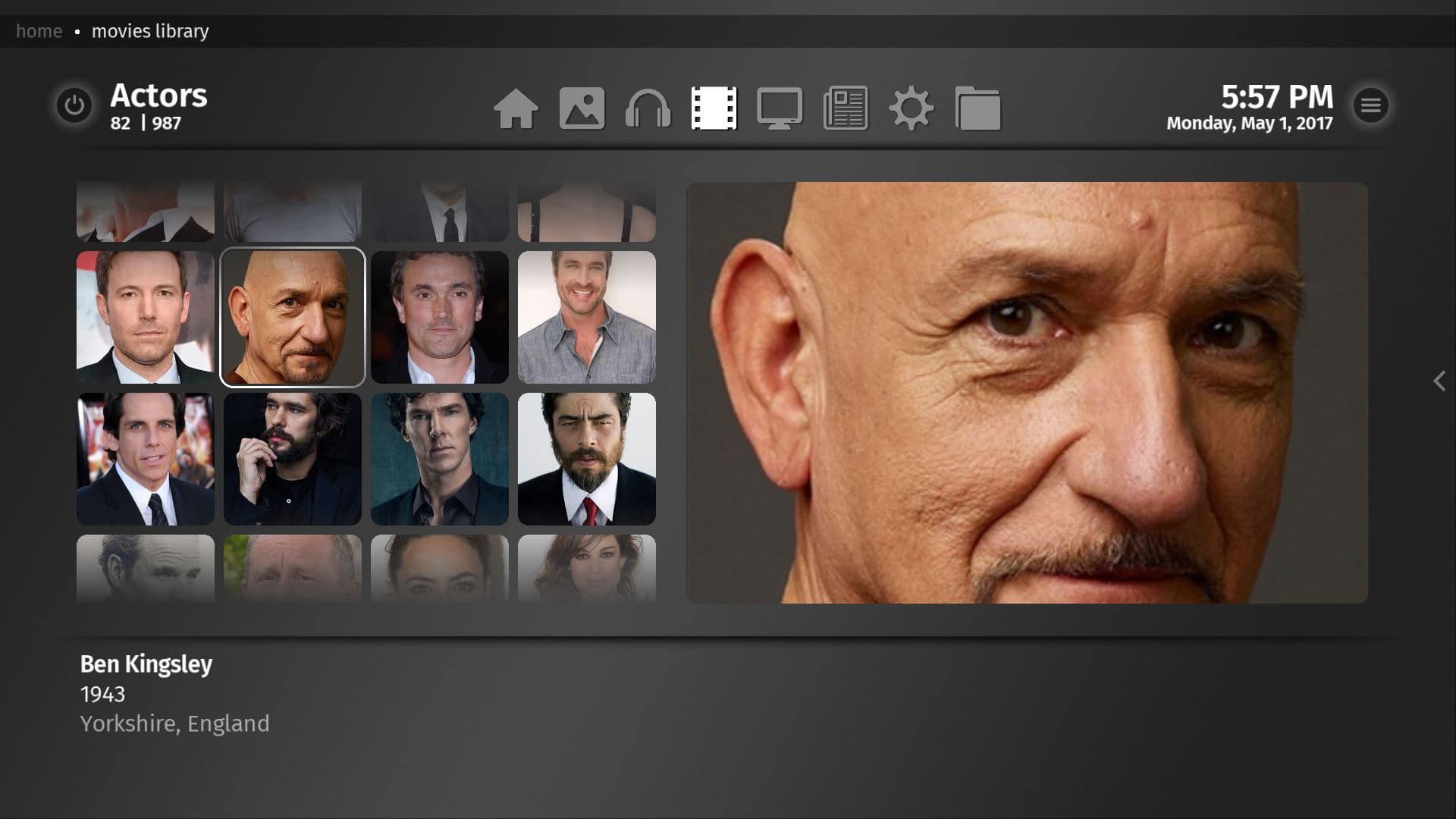Viewport: 1456px width, 819px height.
Task: Select the dark-suited man with a striped tie
Action: (146, 459)
